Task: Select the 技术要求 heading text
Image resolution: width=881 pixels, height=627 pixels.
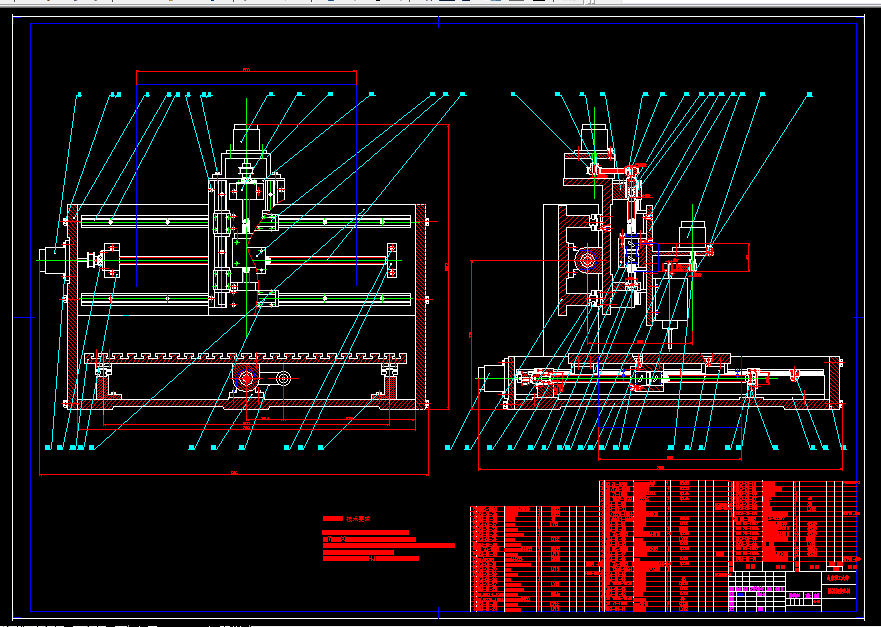Action: [x=358, y=519]
